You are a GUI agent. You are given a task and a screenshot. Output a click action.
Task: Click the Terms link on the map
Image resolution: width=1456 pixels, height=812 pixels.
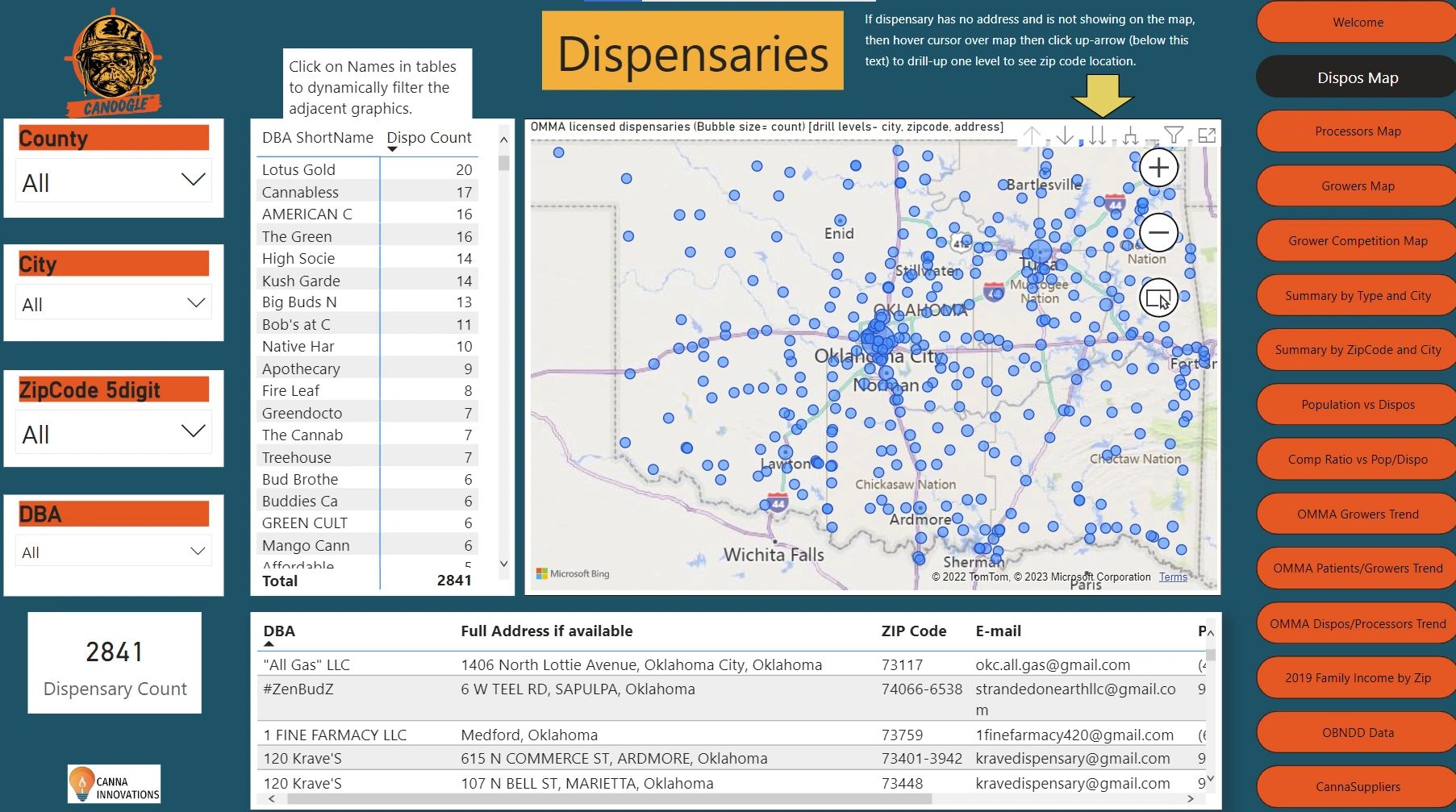pyautogui.click(x=1172, y=577)
